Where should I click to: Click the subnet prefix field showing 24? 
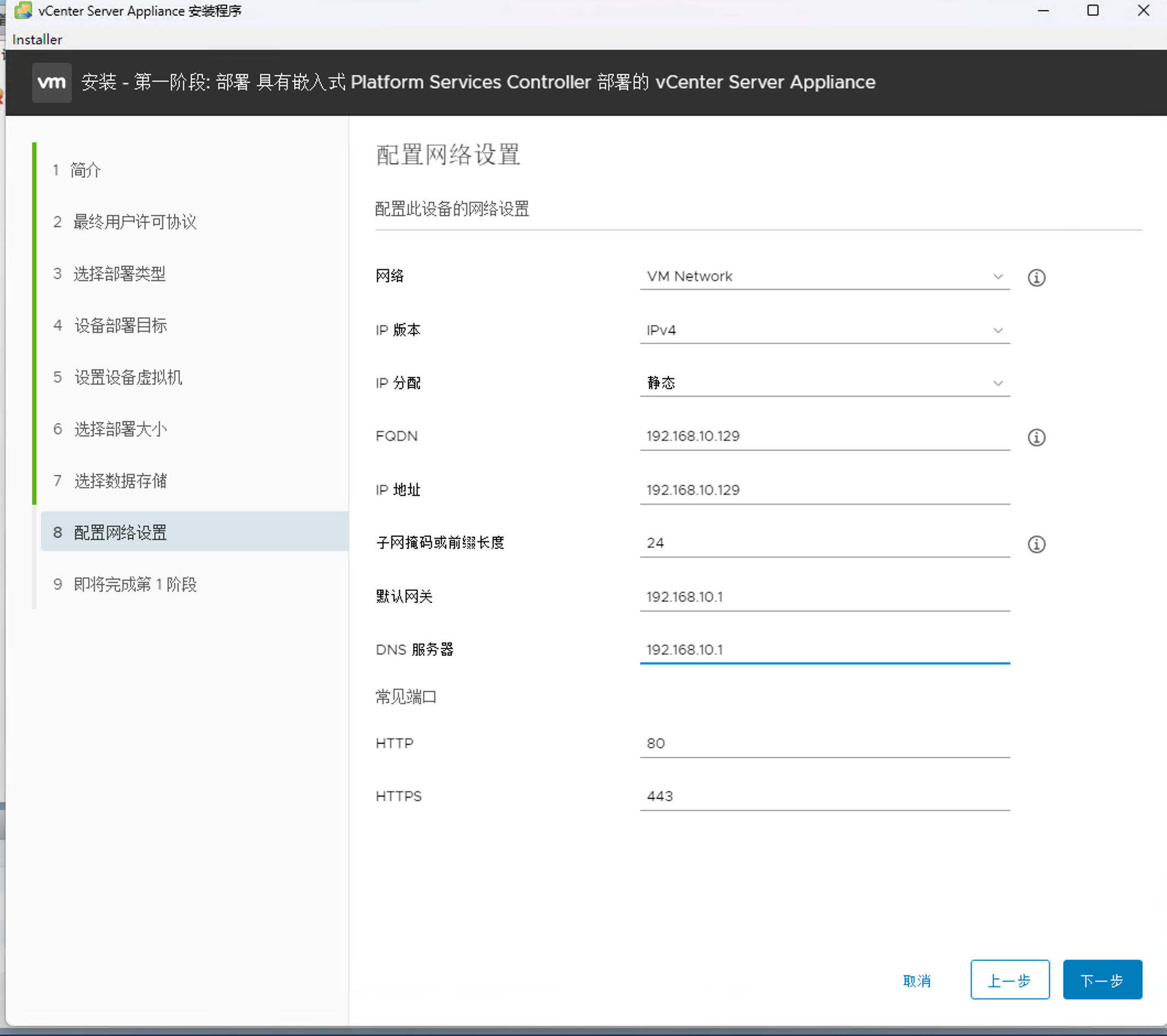pos(824,543)
